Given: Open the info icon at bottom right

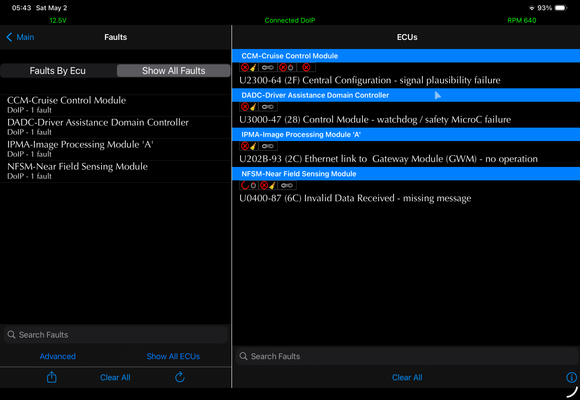Looking at the screenshot, I should (571, 377).
